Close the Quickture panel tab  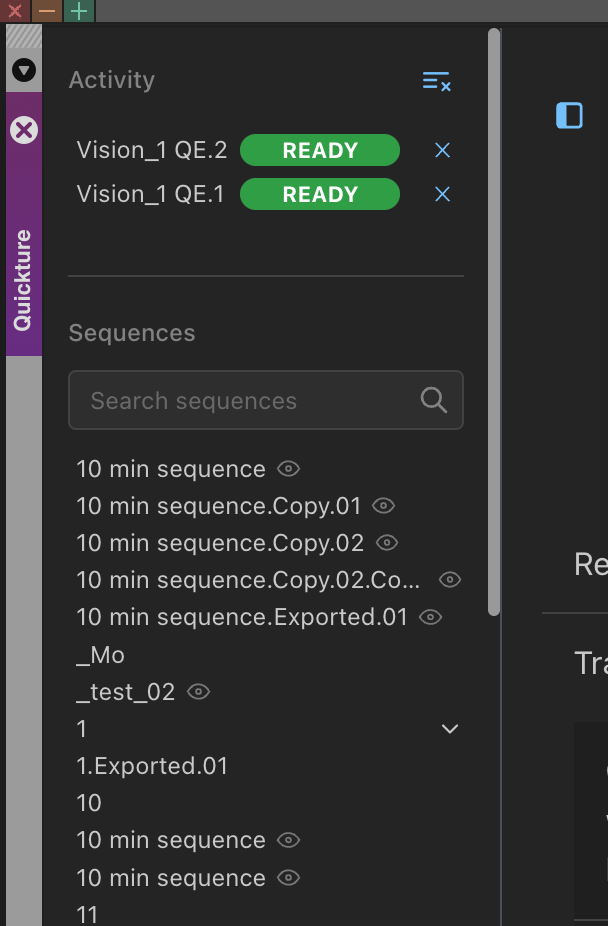pos(24,130)
